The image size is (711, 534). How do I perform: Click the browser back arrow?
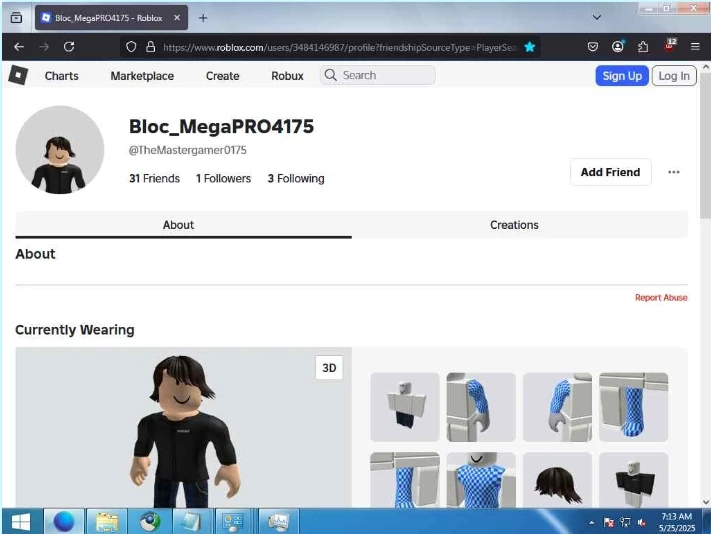pos(19,47)
